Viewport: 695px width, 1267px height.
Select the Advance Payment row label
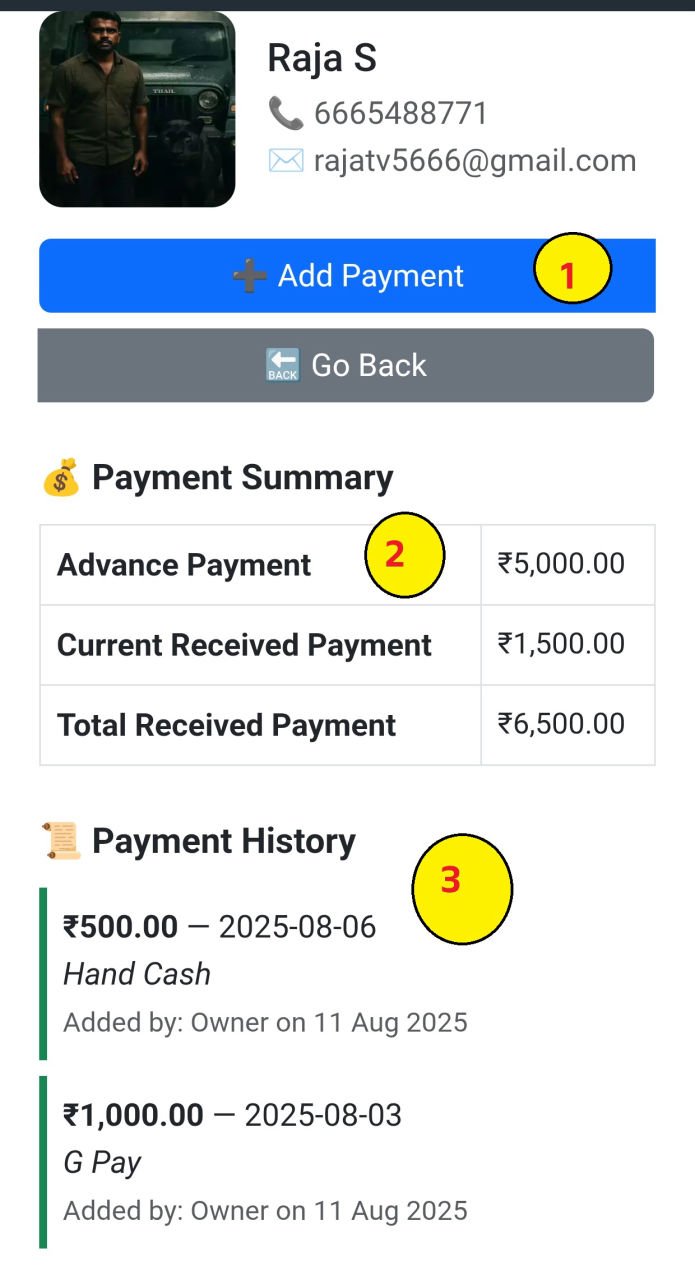tap(184, 565)
